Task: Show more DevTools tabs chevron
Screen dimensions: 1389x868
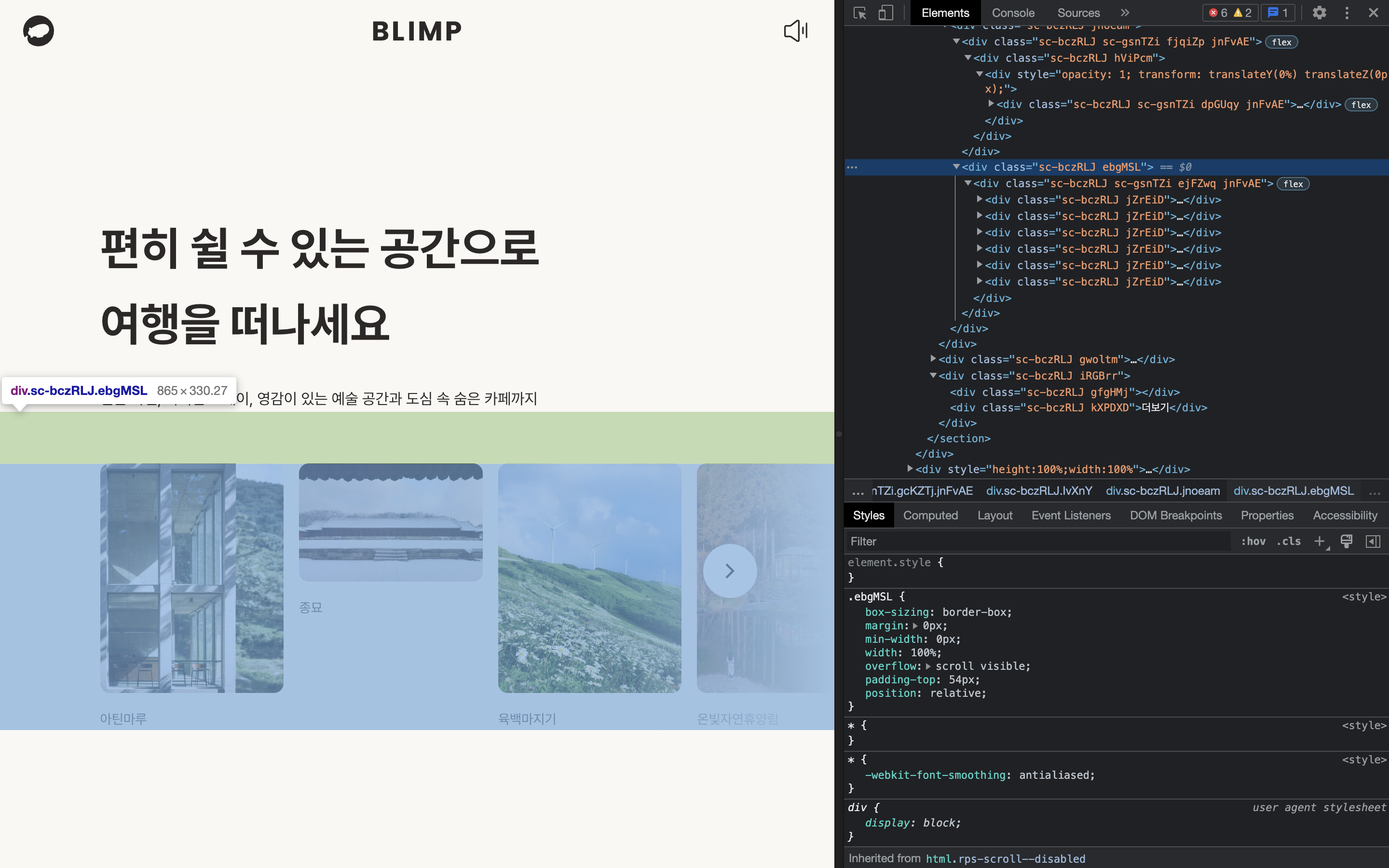Action: [x=1125, y=13]
